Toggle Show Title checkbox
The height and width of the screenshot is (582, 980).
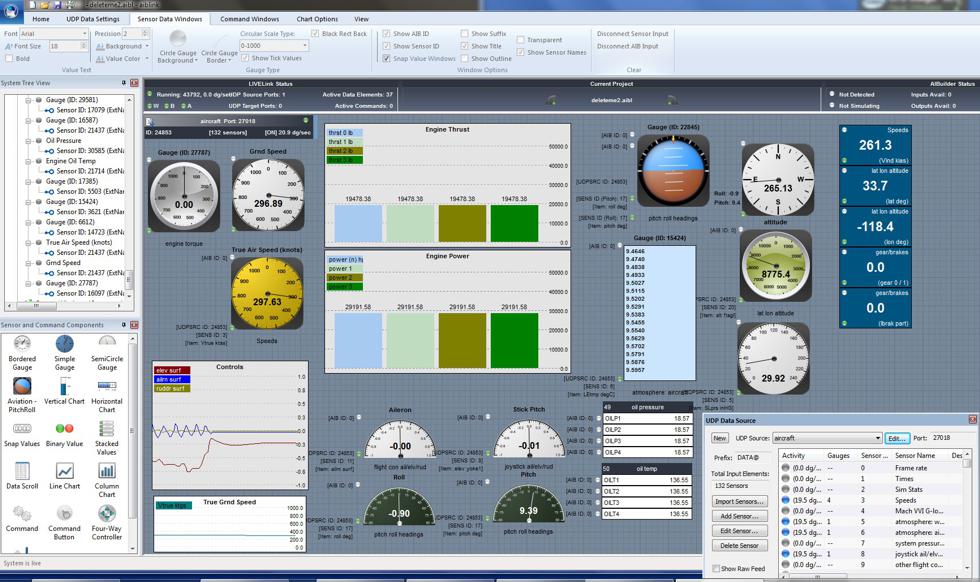[464, 46]
